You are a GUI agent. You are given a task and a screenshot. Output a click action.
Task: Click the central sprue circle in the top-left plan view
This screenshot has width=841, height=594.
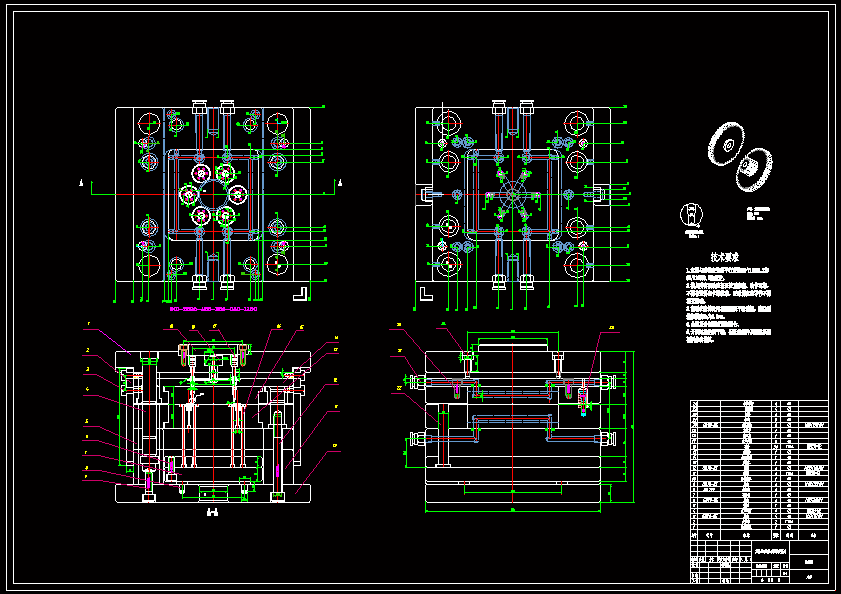(x=213, y=194)
